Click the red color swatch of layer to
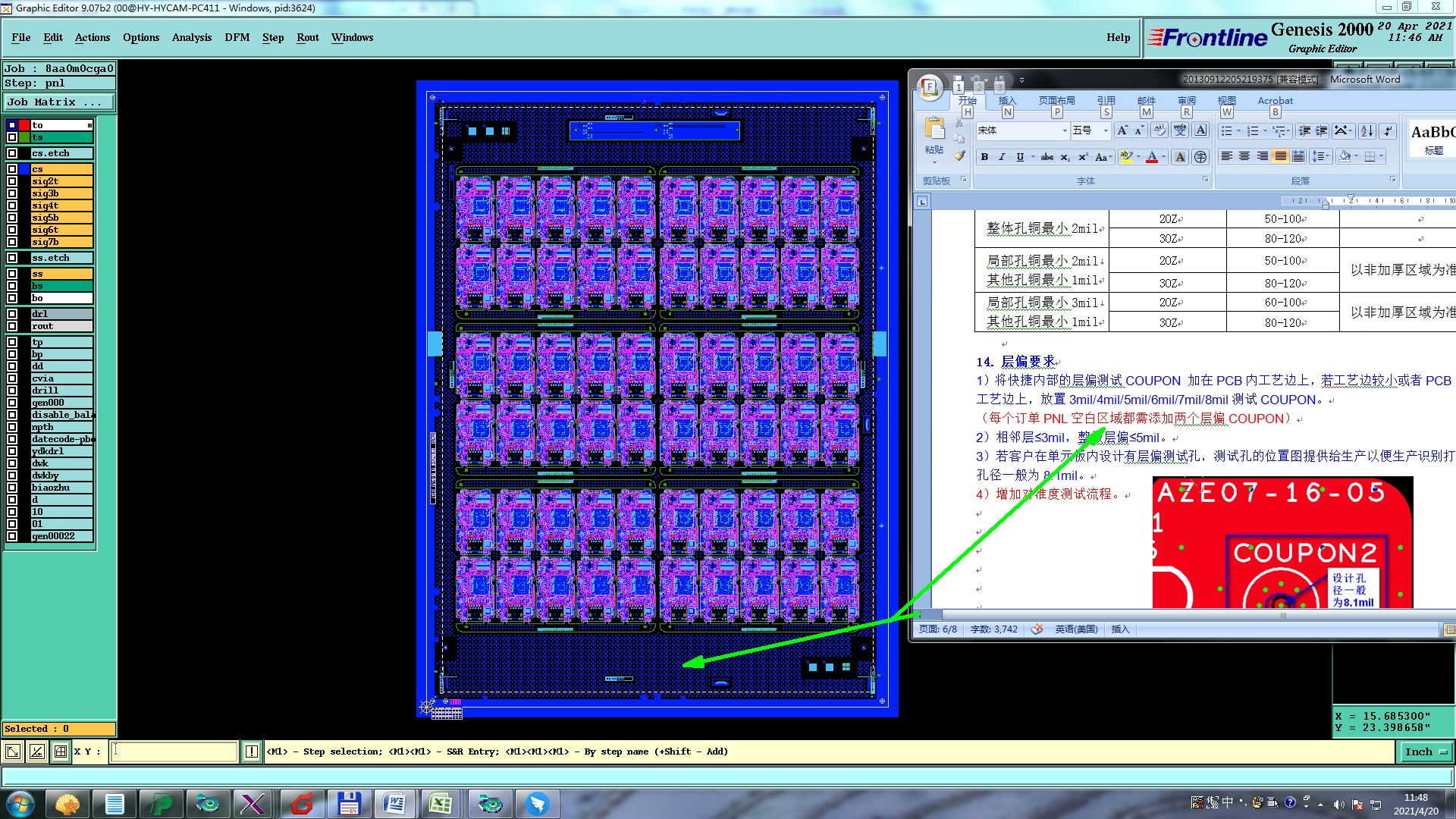Viewport: 1456px width, 819px height. (x=24, y=125)
